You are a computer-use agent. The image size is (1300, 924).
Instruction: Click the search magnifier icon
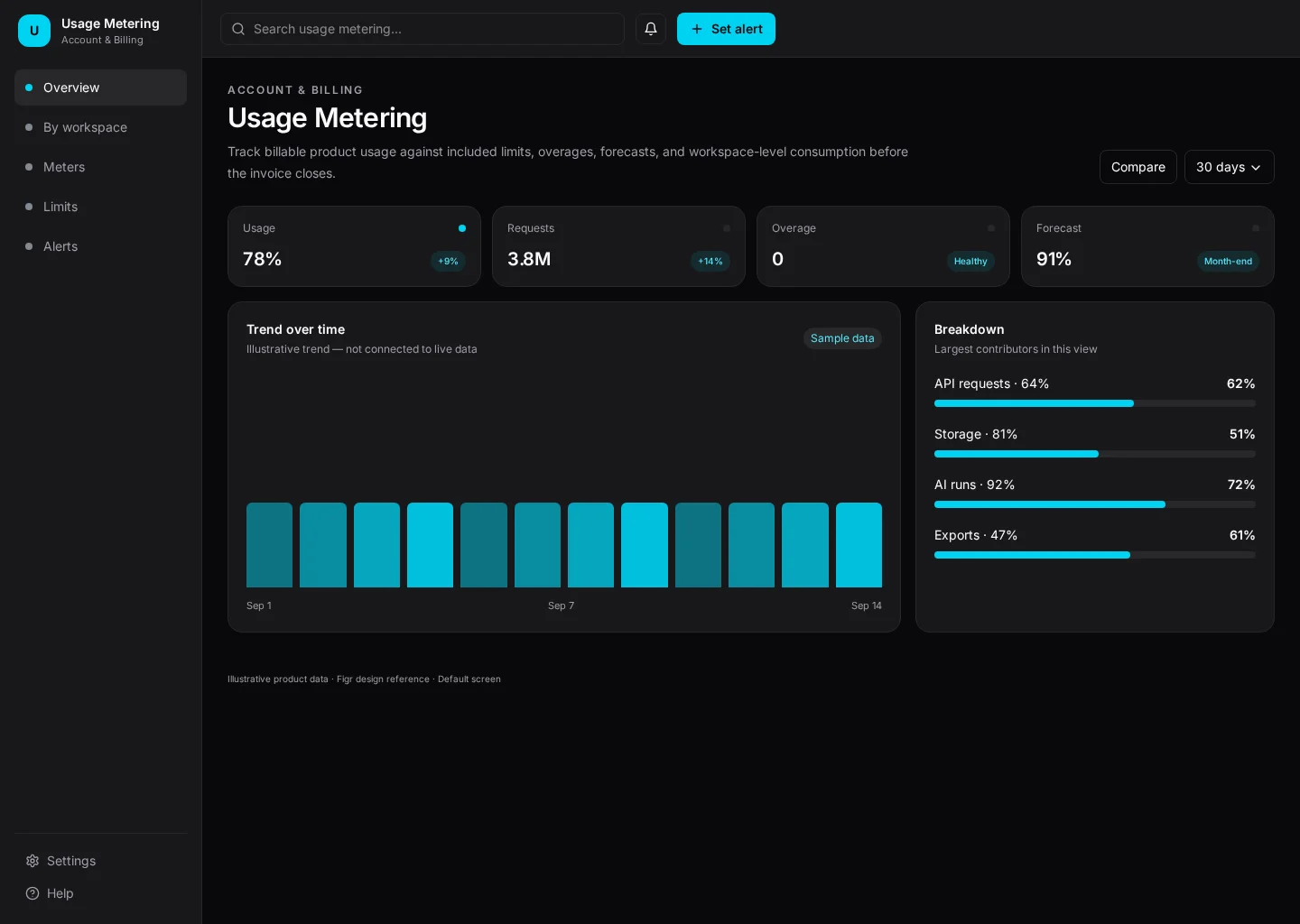coord(238,29)
